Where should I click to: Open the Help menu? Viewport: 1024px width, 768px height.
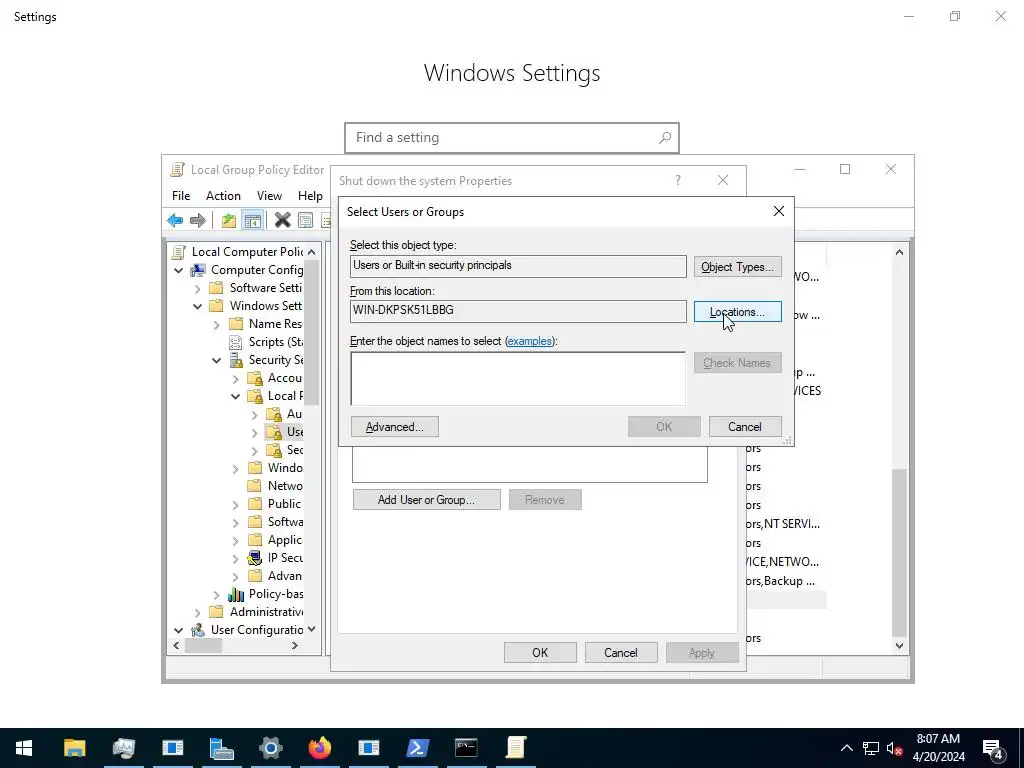[310, 196]
